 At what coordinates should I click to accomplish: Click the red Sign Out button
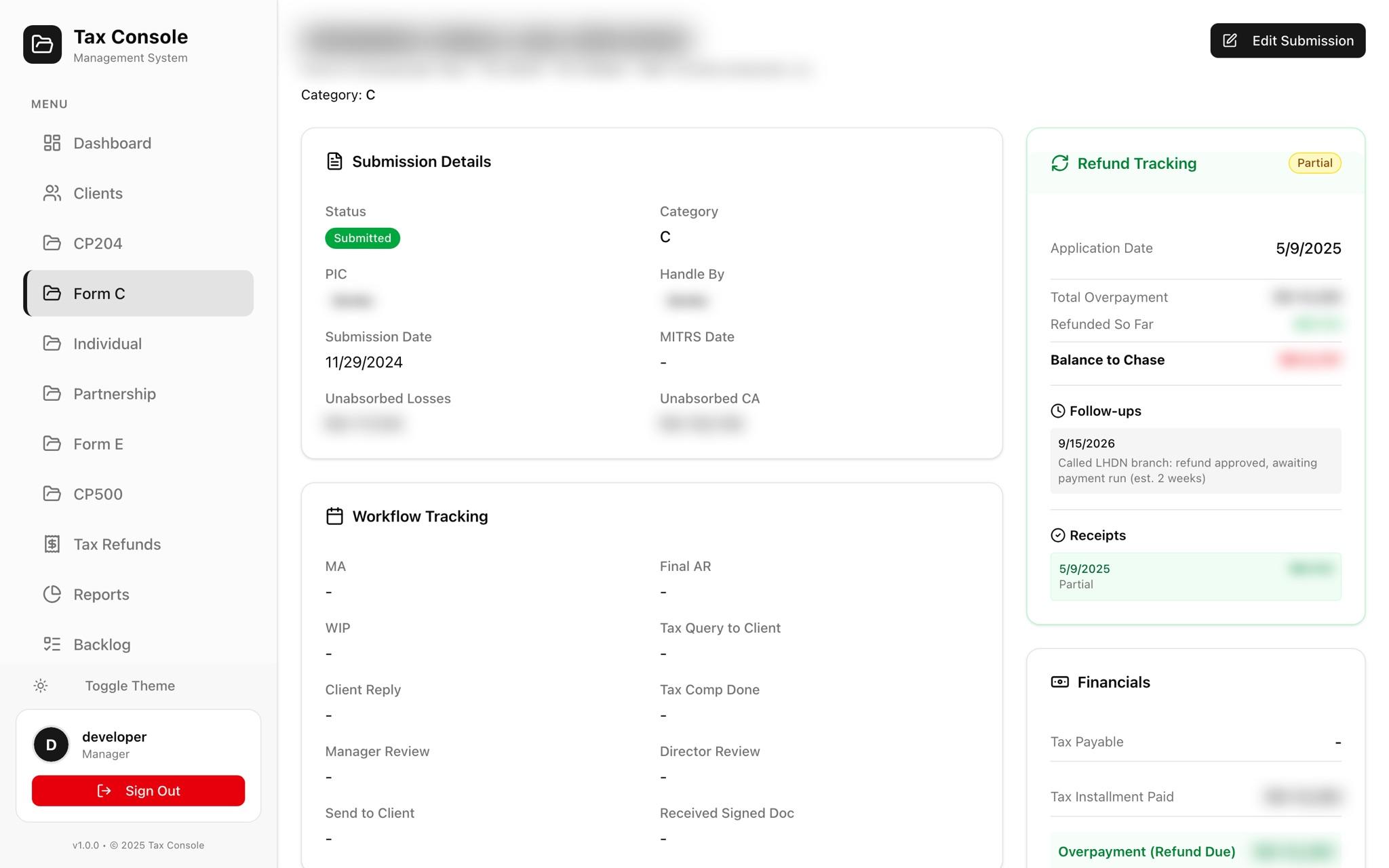[x=138, y=791]
